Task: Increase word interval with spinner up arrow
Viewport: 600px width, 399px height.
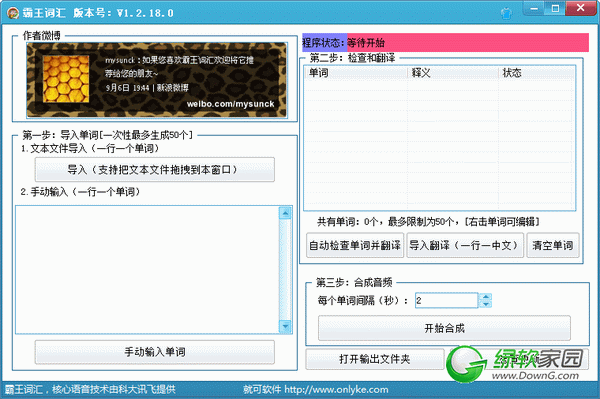Action: pyautogui.click(x=486, y=296)
